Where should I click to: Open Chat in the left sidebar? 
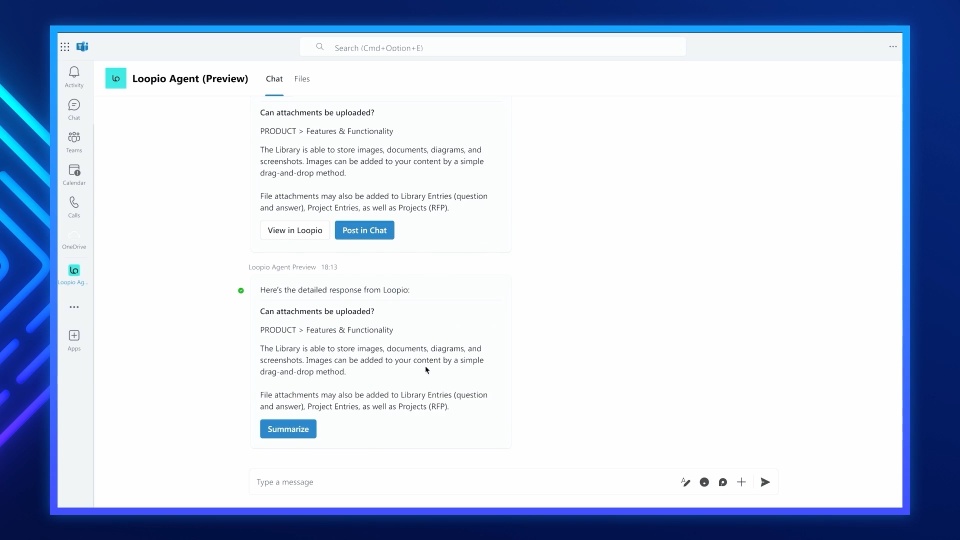point(74,109)
